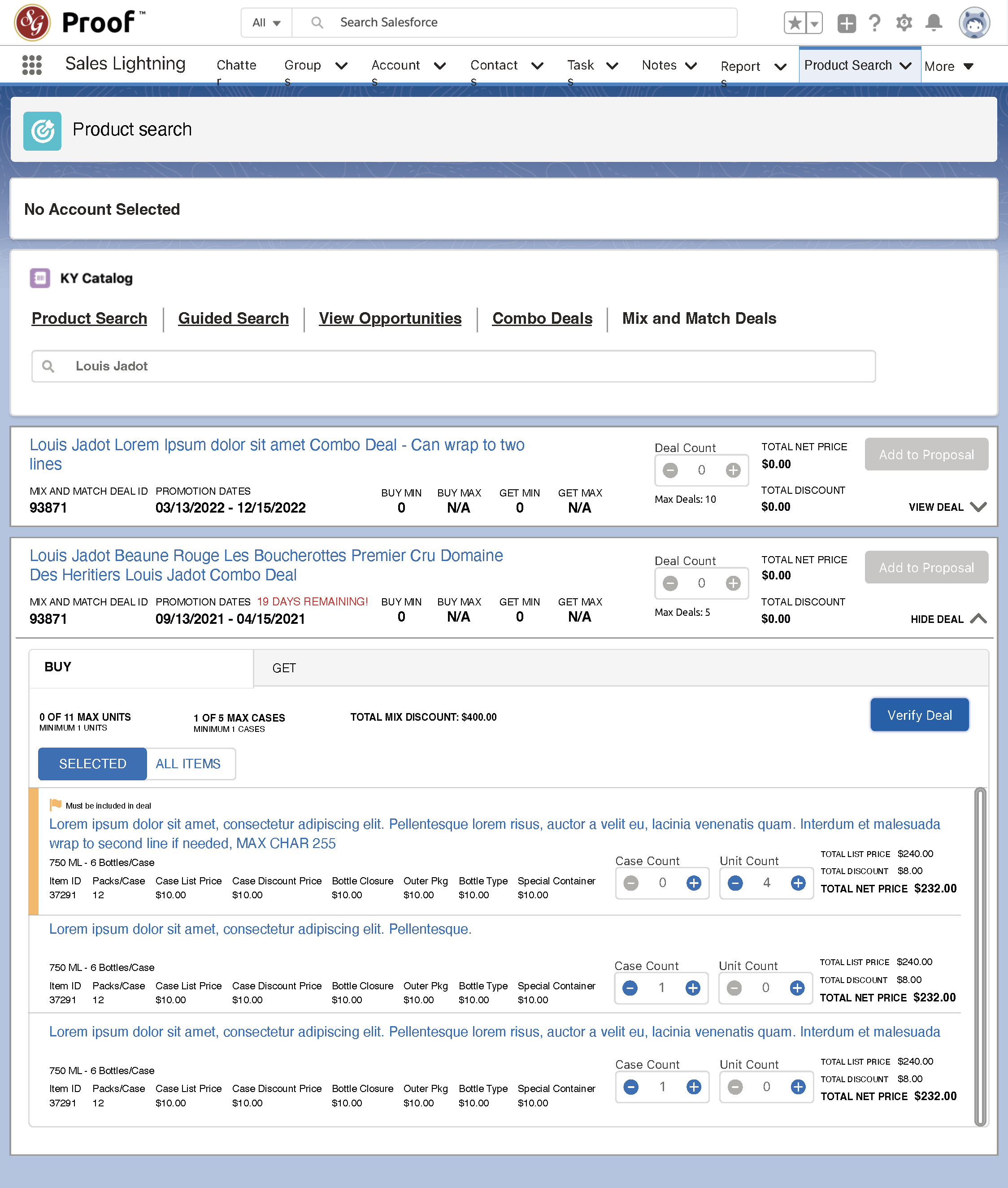Click the Louis Jadot catalog search field
This screenshot has width=1008, height=1188.
453,366
